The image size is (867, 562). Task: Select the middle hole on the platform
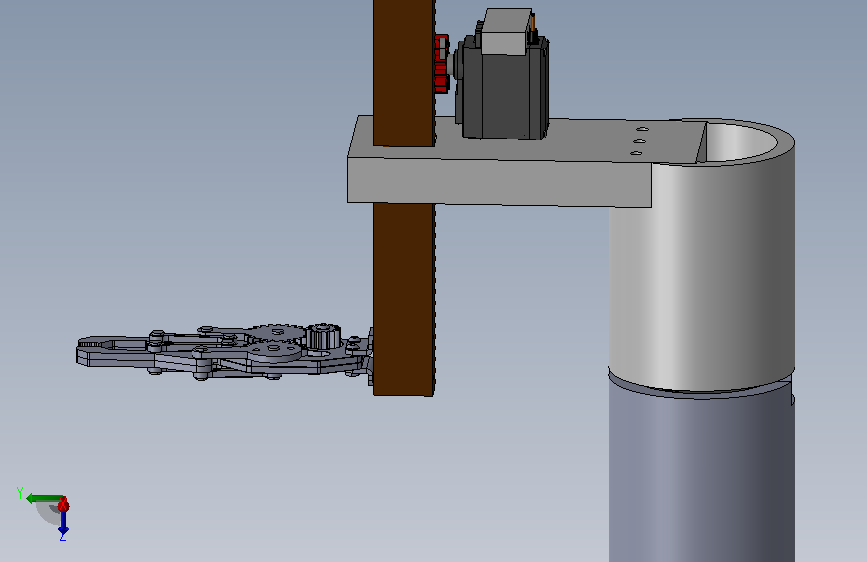[639, 142]
